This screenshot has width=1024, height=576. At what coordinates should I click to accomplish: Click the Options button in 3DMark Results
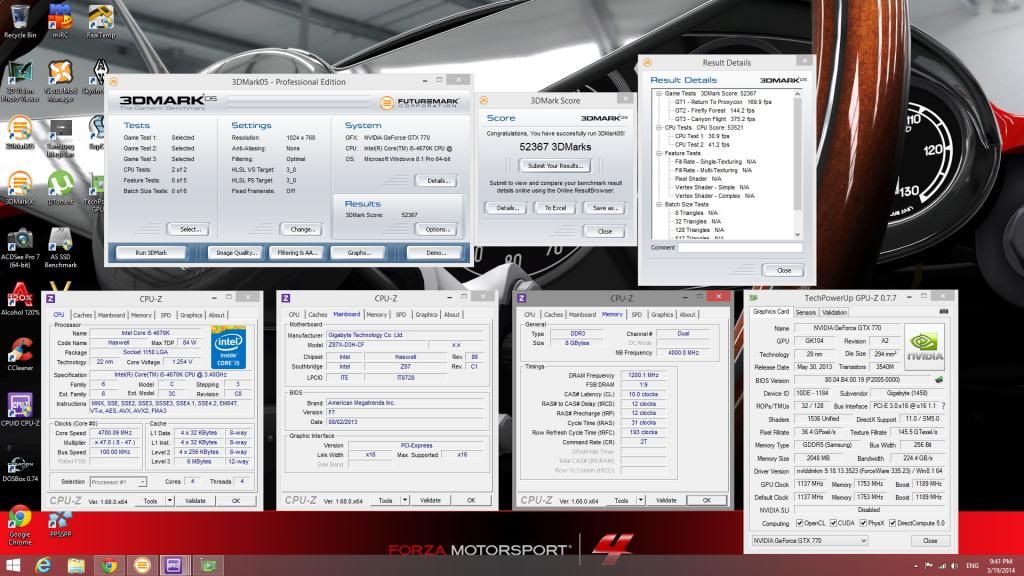click(x=437, y=229)
